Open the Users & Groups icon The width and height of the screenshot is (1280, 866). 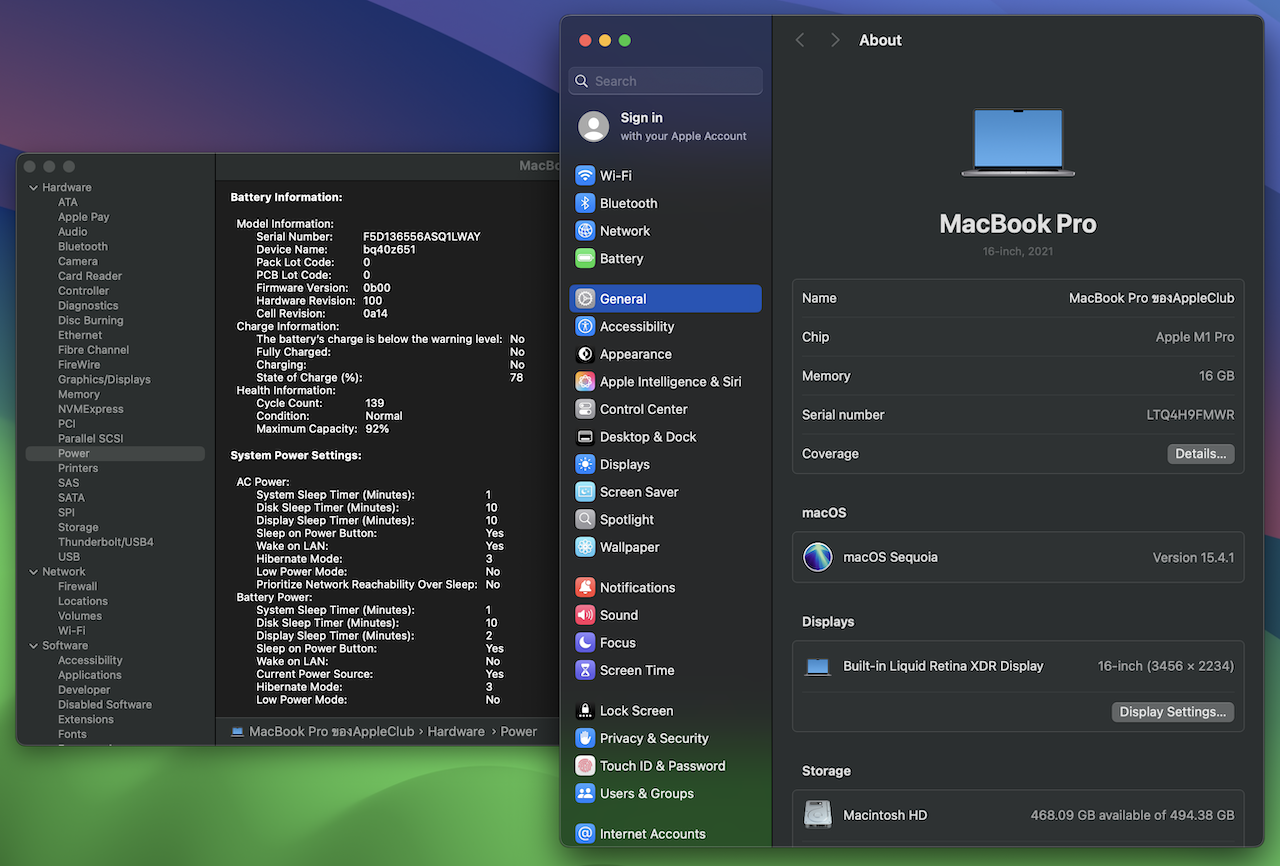coord(585,794)
